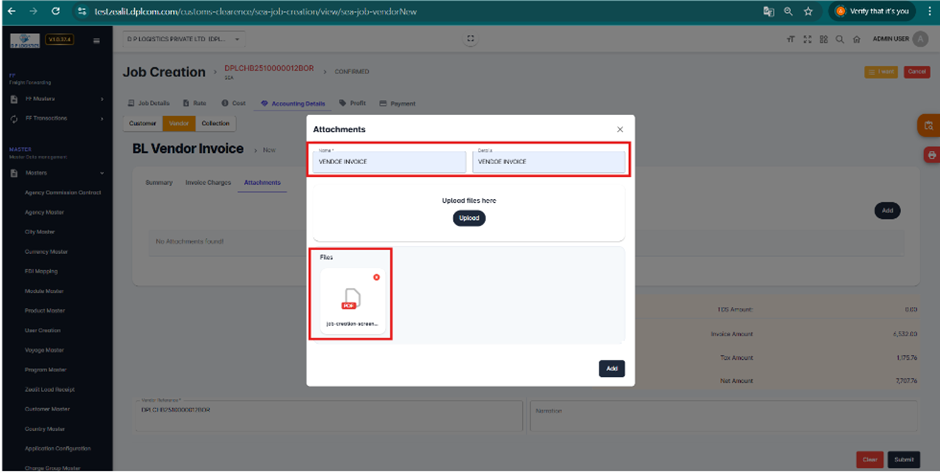
Task: Click the red print floating icon
Action: pyautogui.click(x=931, y=155)
